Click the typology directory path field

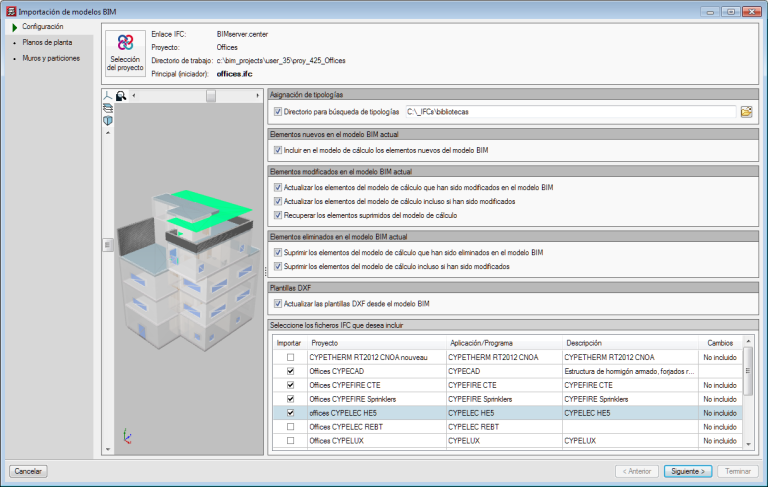pyautogui.click(x=571, y=112)
